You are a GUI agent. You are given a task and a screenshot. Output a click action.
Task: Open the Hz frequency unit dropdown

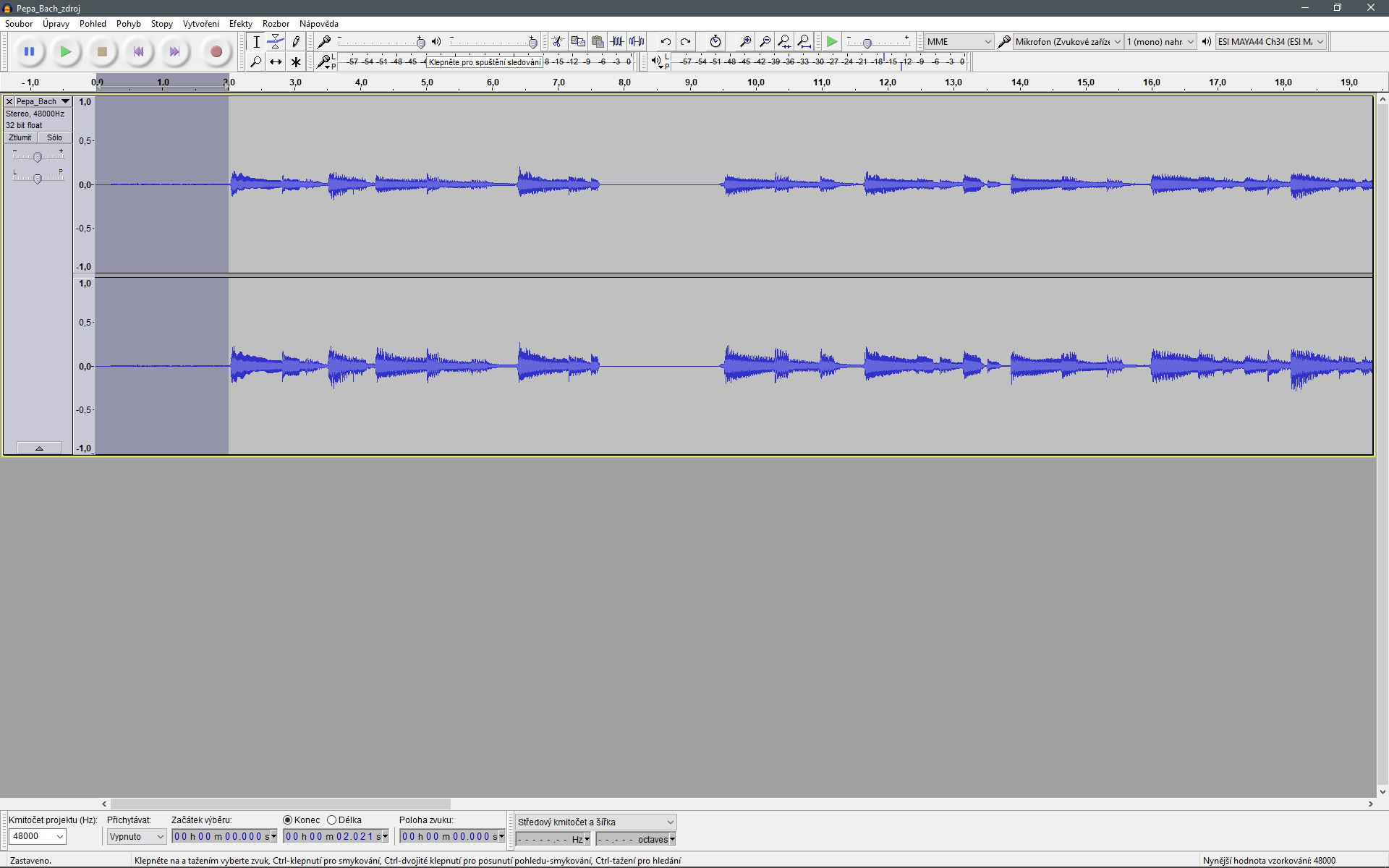[x=587, y=840]
